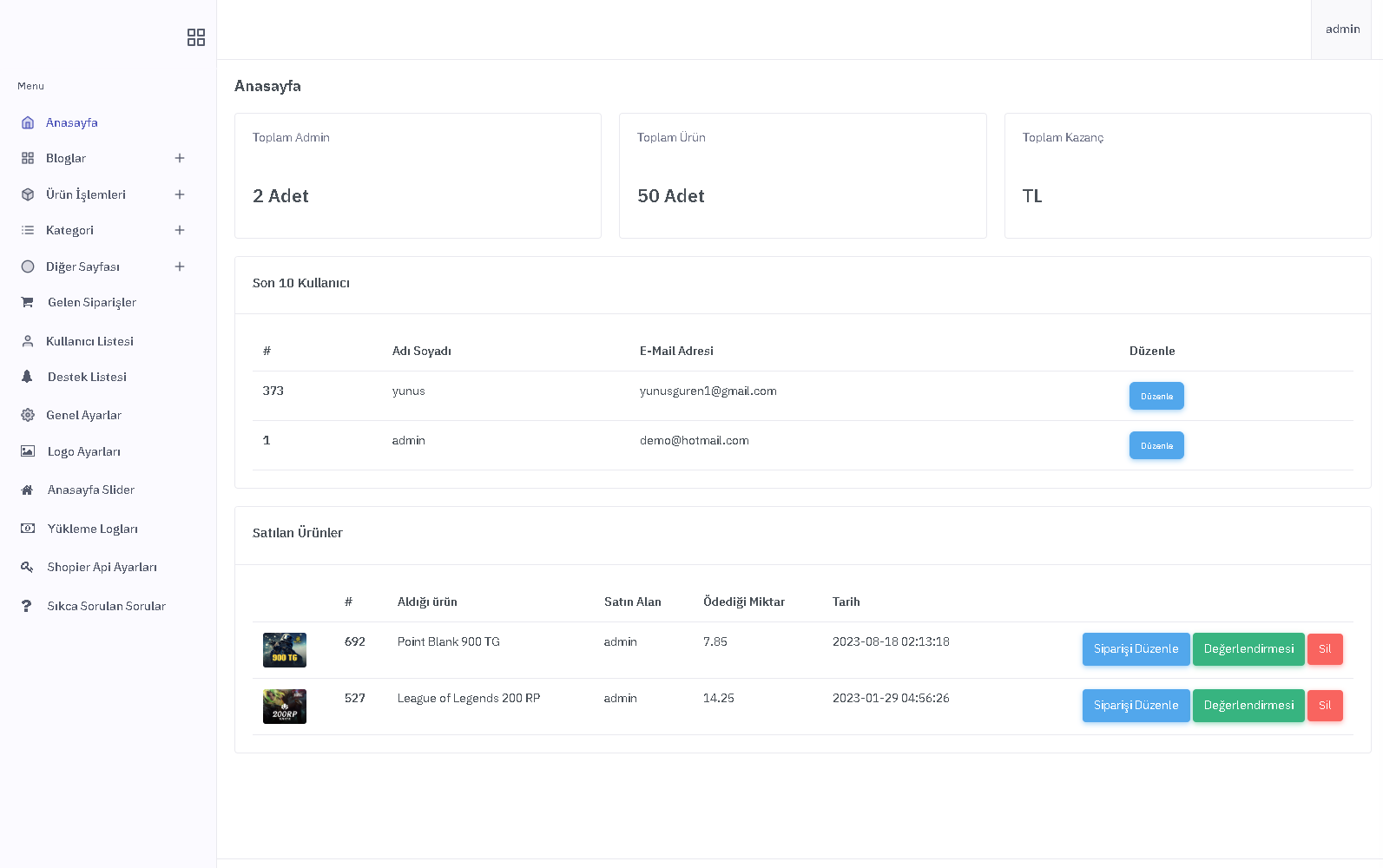This screenshot has width=1383, height=868.
Task: Expand the Ürün İşlemleri plus sign
Action: (180, 194)
